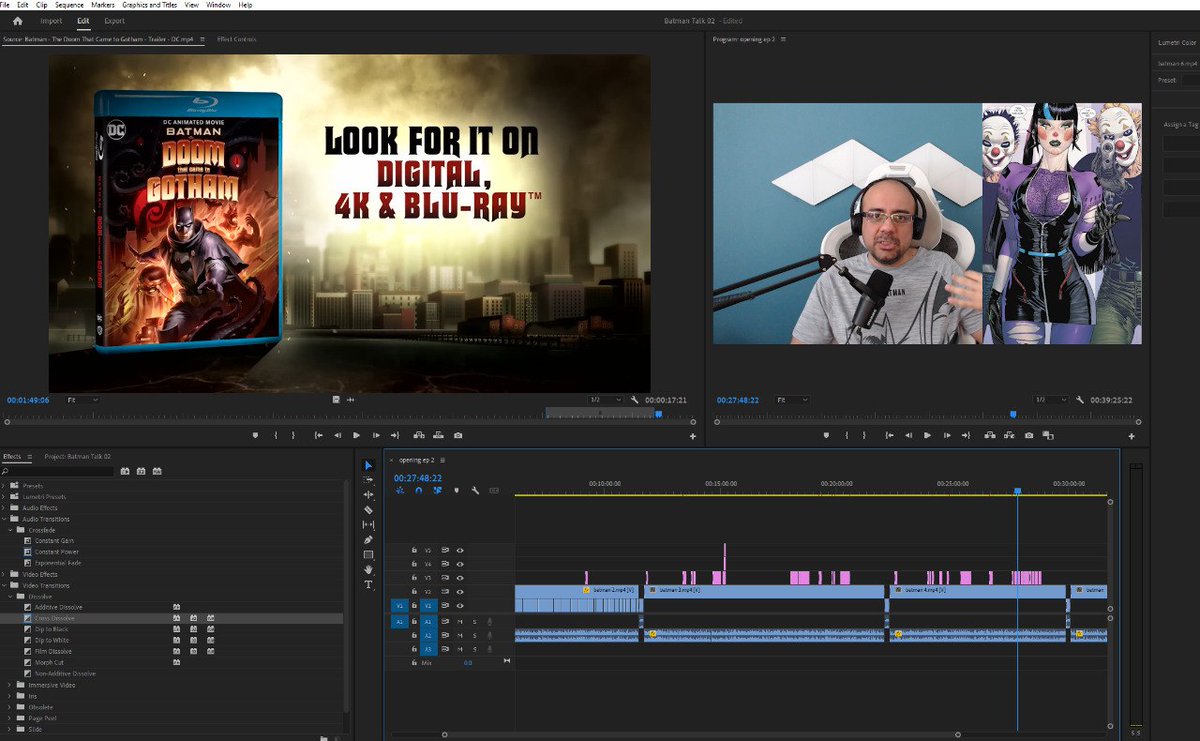Viewport: 1200px width, 741px height.
Task: Select the Slip tool
Action: click(368, 524)
